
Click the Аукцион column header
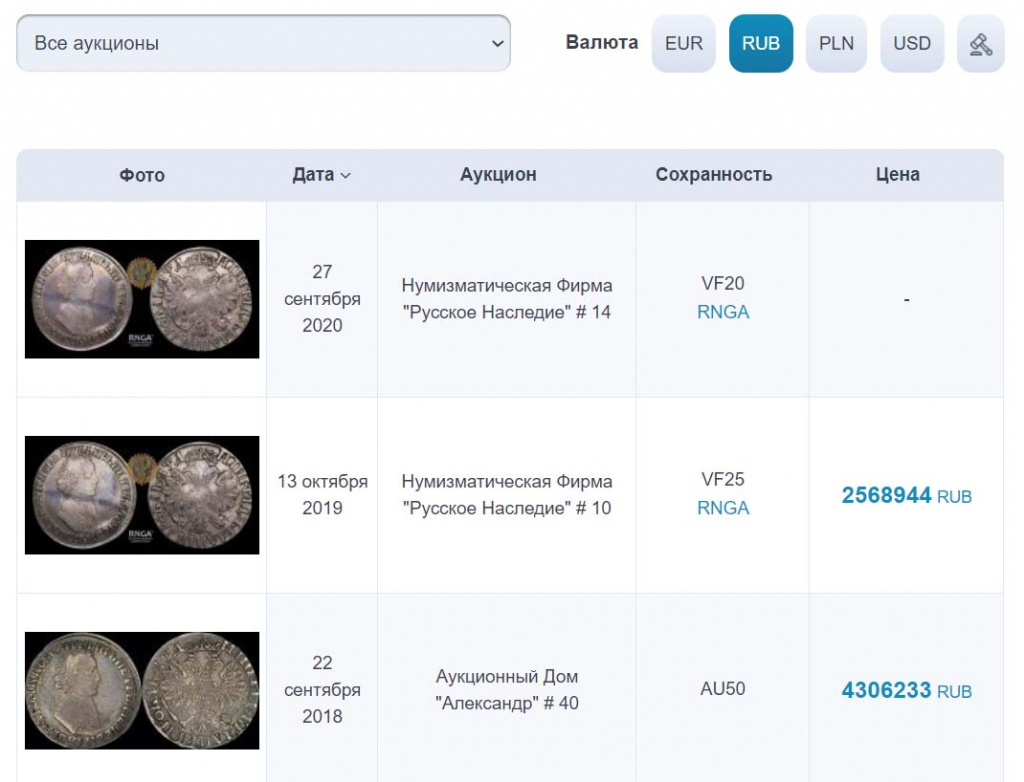(498, 175)
